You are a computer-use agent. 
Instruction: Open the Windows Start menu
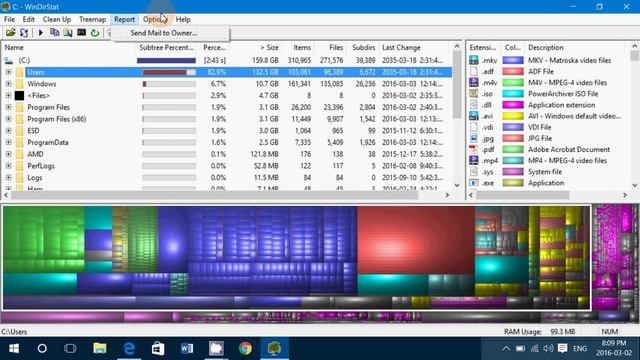coord(14,349)
